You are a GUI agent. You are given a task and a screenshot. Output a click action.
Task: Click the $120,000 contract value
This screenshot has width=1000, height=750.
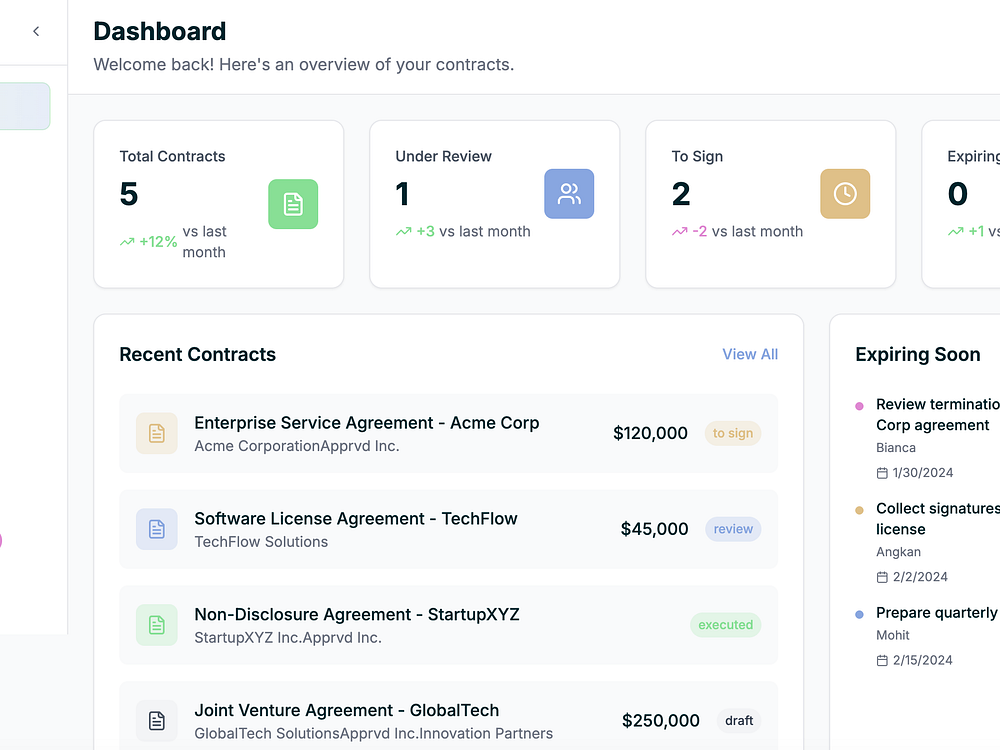coord(651,434)
